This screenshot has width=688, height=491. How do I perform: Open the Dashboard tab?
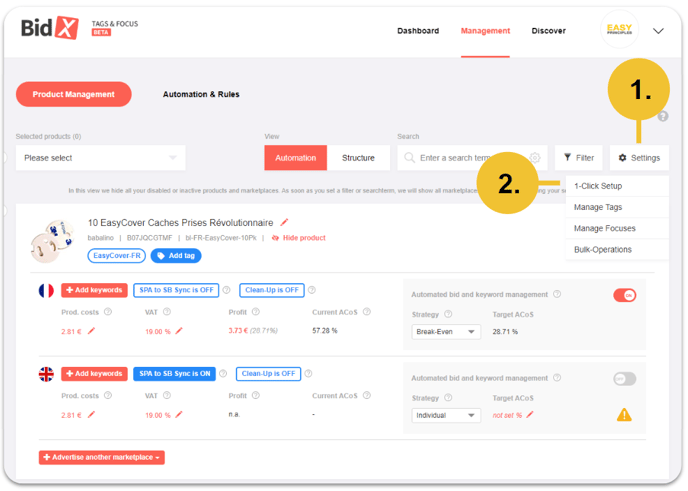[x=418, y=31]
